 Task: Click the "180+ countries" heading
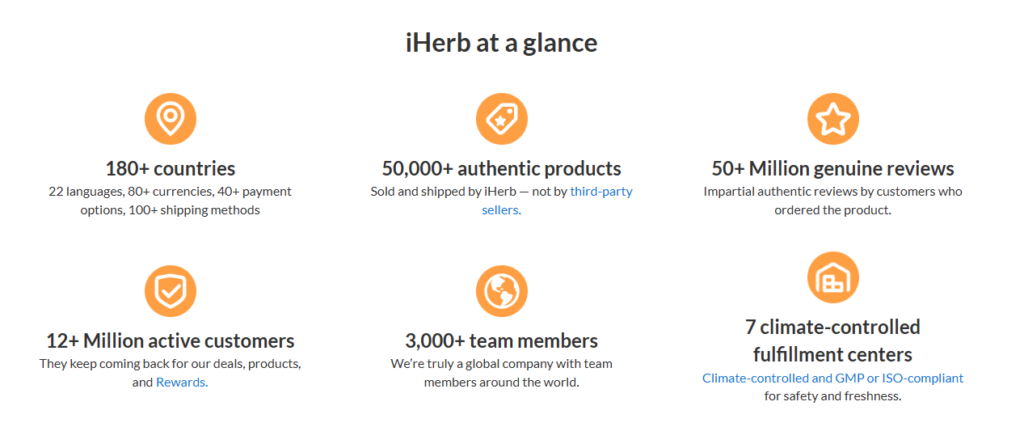[170, 168]
